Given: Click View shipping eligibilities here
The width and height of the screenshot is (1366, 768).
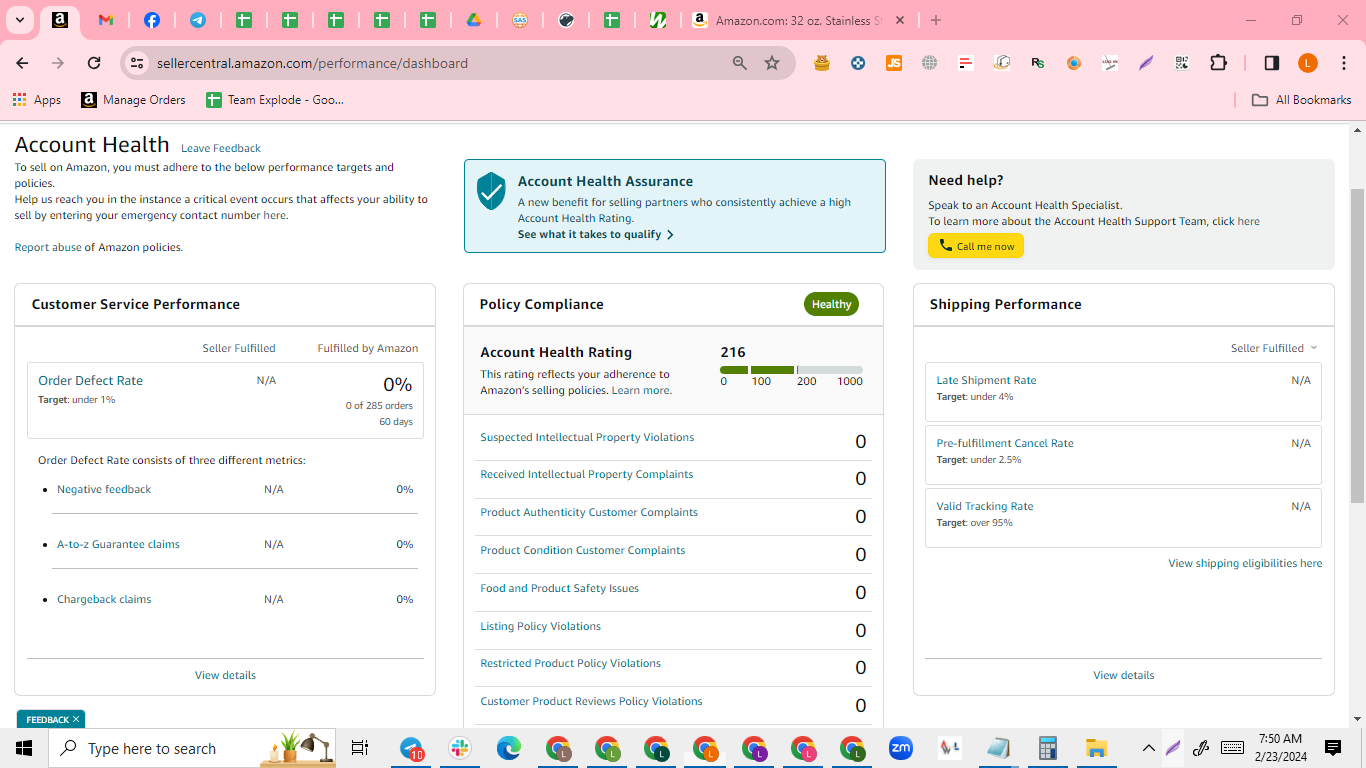Looking at the screenshot, I should (x=1245, y=563).
